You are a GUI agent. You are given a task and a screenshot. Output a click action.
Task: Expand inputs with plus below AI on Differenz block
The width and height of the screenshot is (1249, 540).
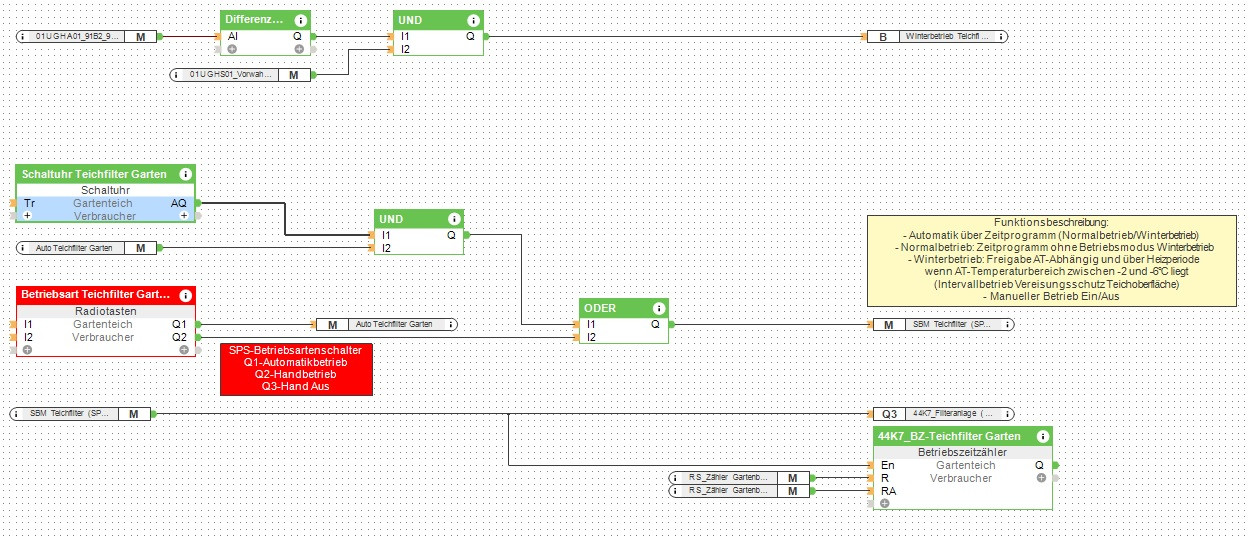[232, 48]
